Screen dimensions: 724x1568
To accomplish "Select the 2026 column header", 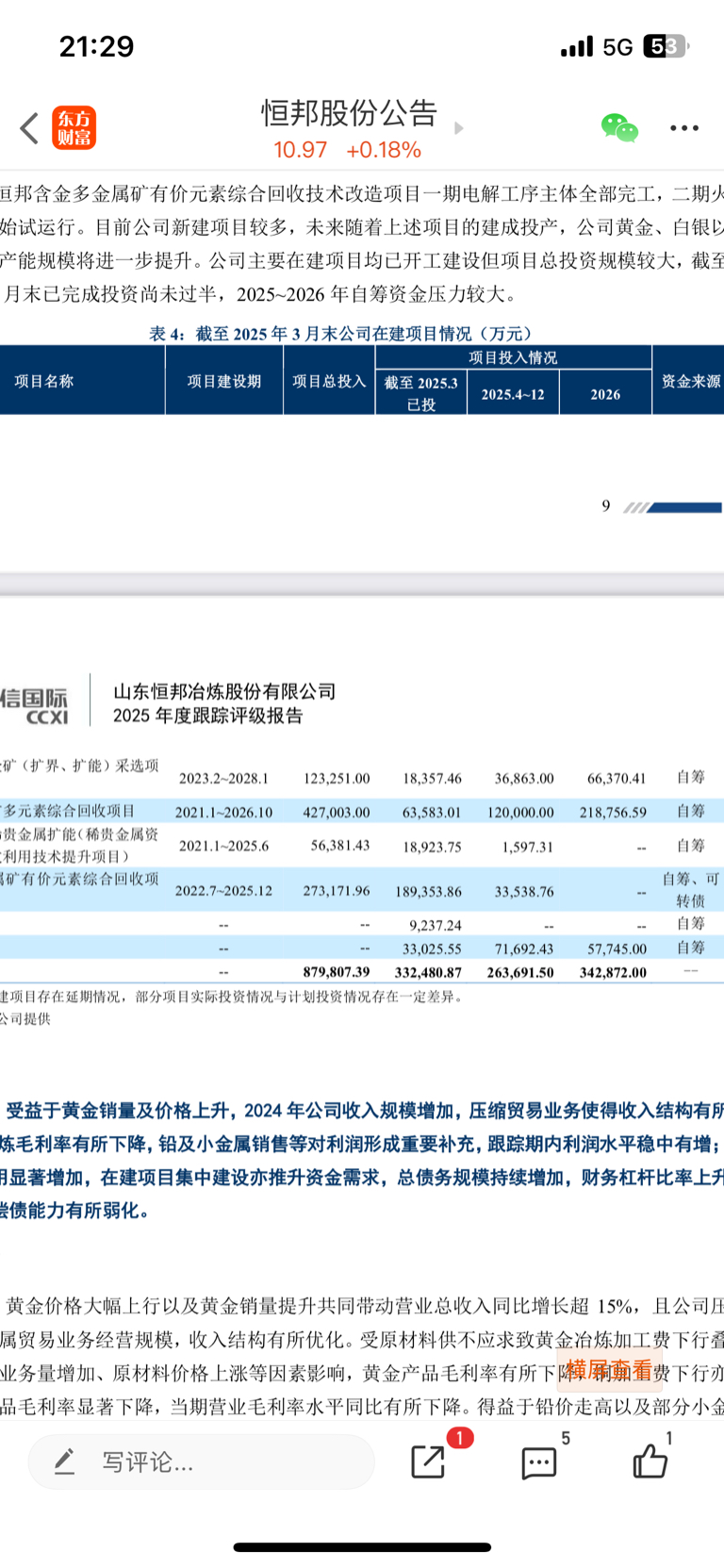I will click(x=605, y=394).
